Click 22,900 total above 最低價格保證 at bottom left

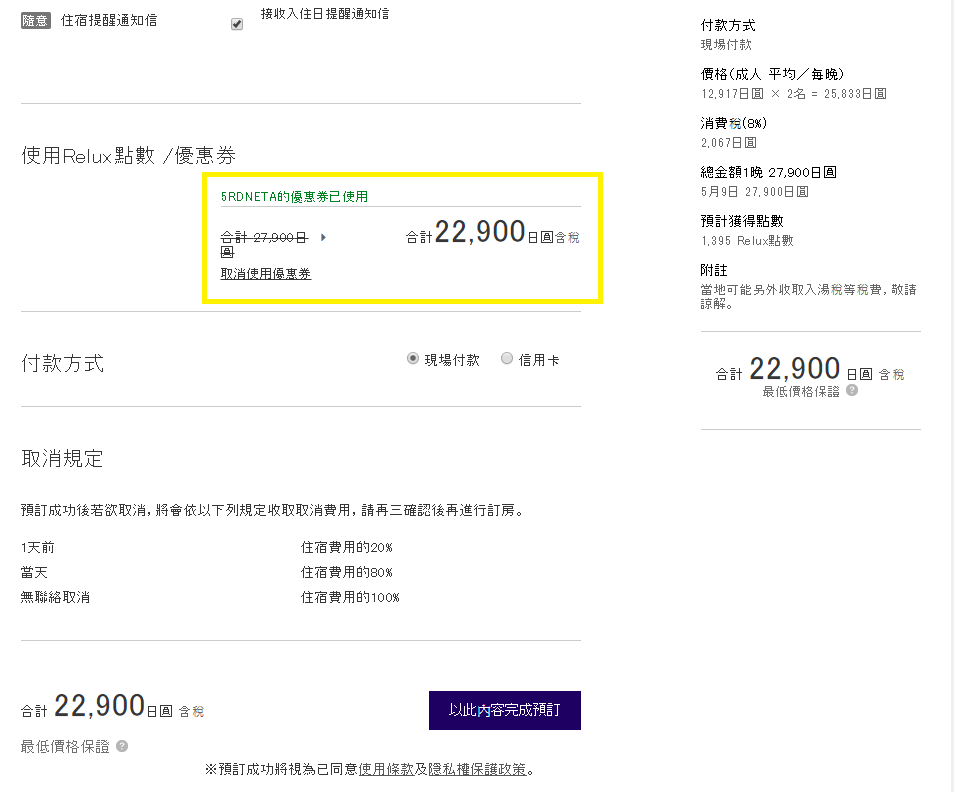click(x=99, y=706)
